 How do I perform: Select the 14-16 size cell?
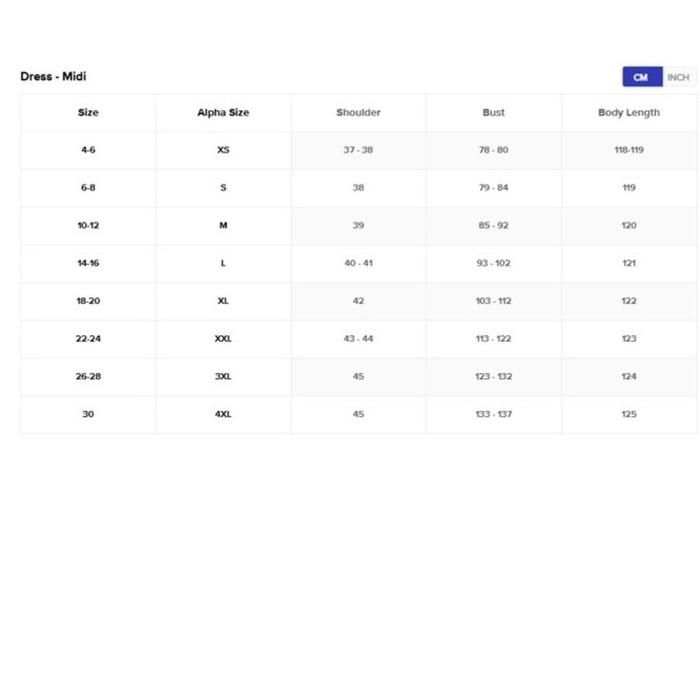88,264
